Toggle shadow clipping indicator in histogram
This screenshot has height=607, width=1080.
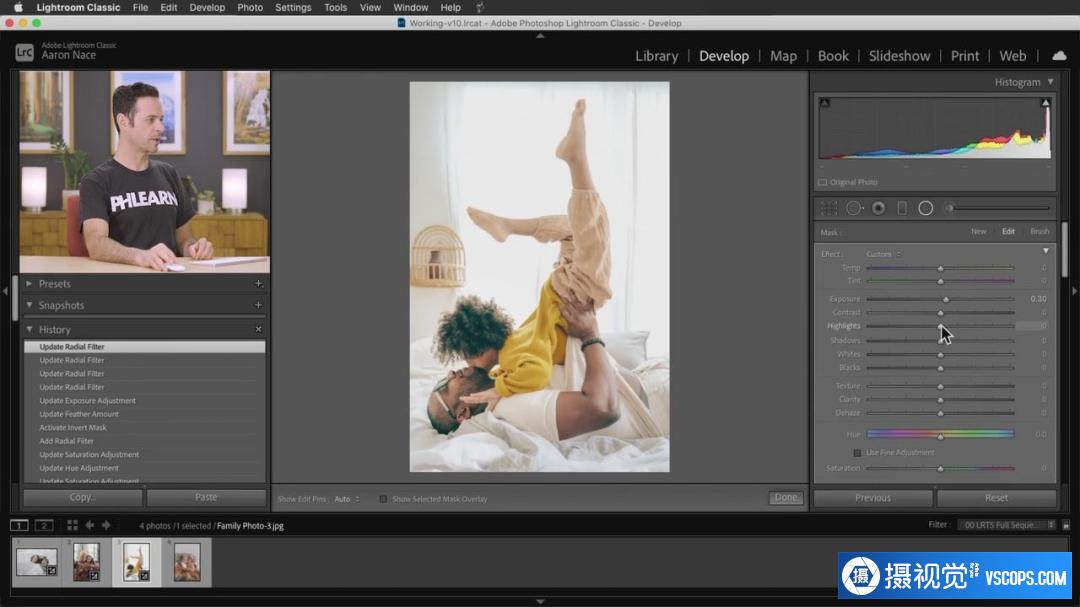pyautogui.click(x=824, y=103)
